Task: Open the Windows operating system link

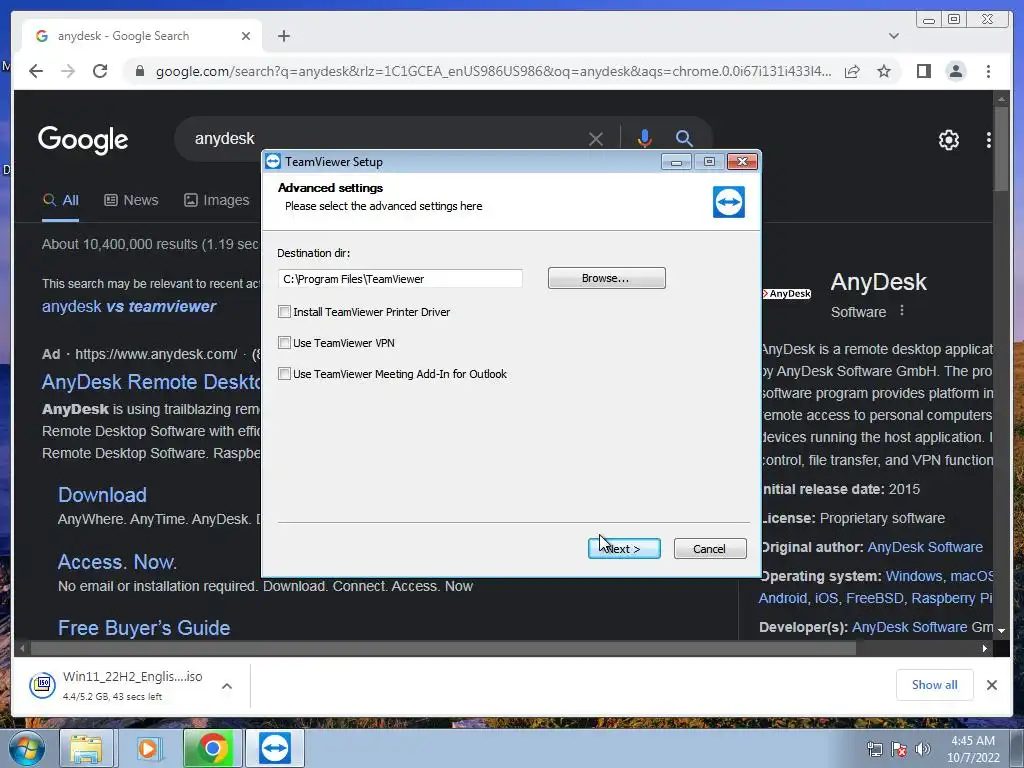Action: pos(914,577)
